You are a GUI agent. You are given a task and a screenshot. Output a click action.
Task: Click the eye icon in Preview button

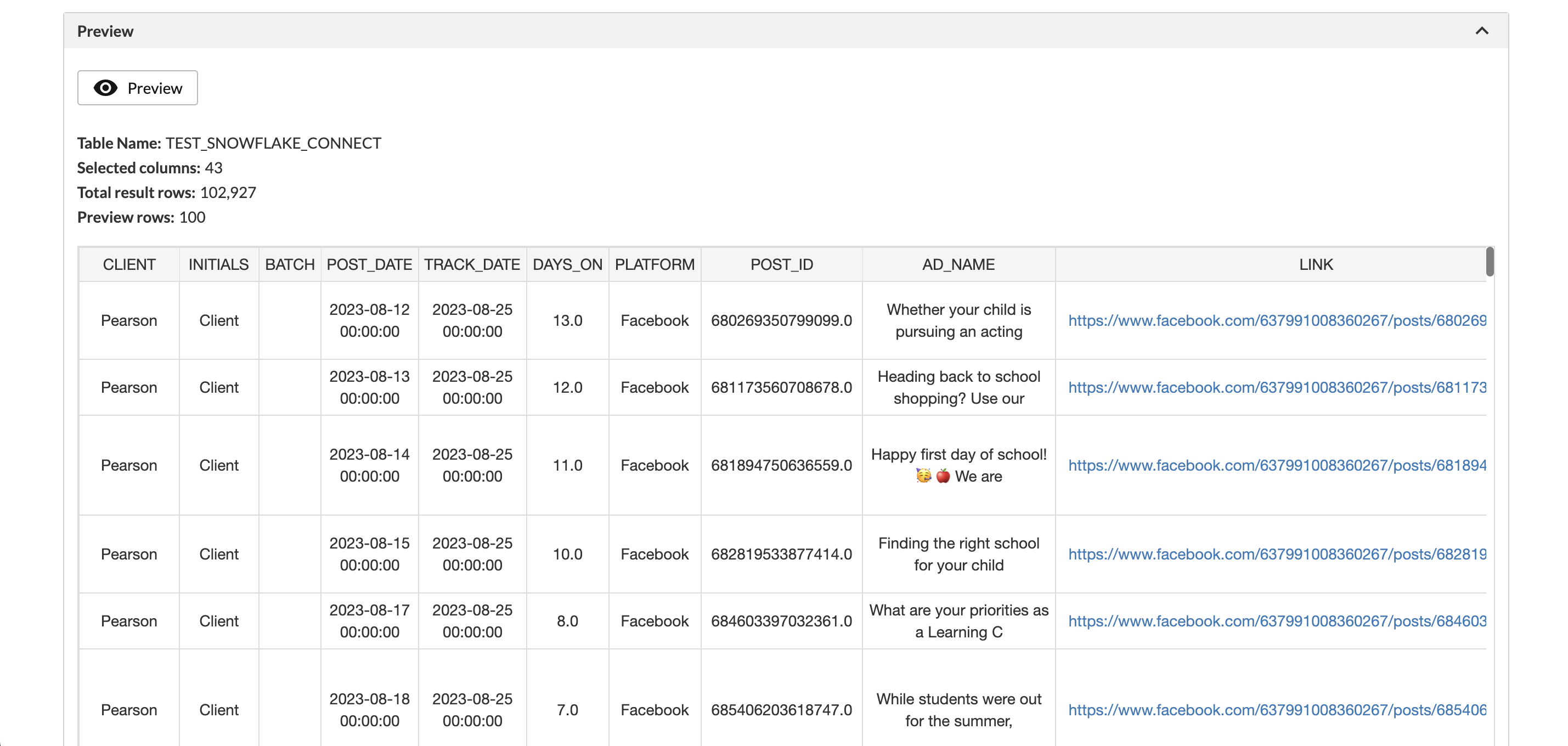click(105, 88)
